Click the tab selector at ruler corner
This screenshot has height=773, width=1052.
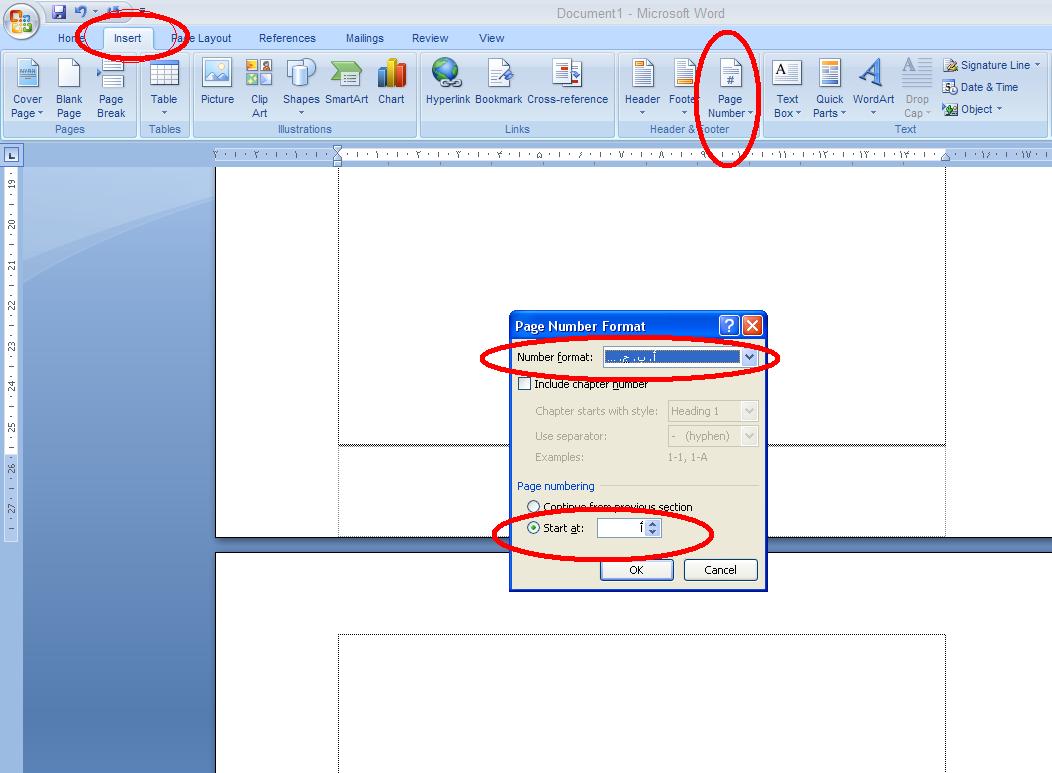pos(11,156)
